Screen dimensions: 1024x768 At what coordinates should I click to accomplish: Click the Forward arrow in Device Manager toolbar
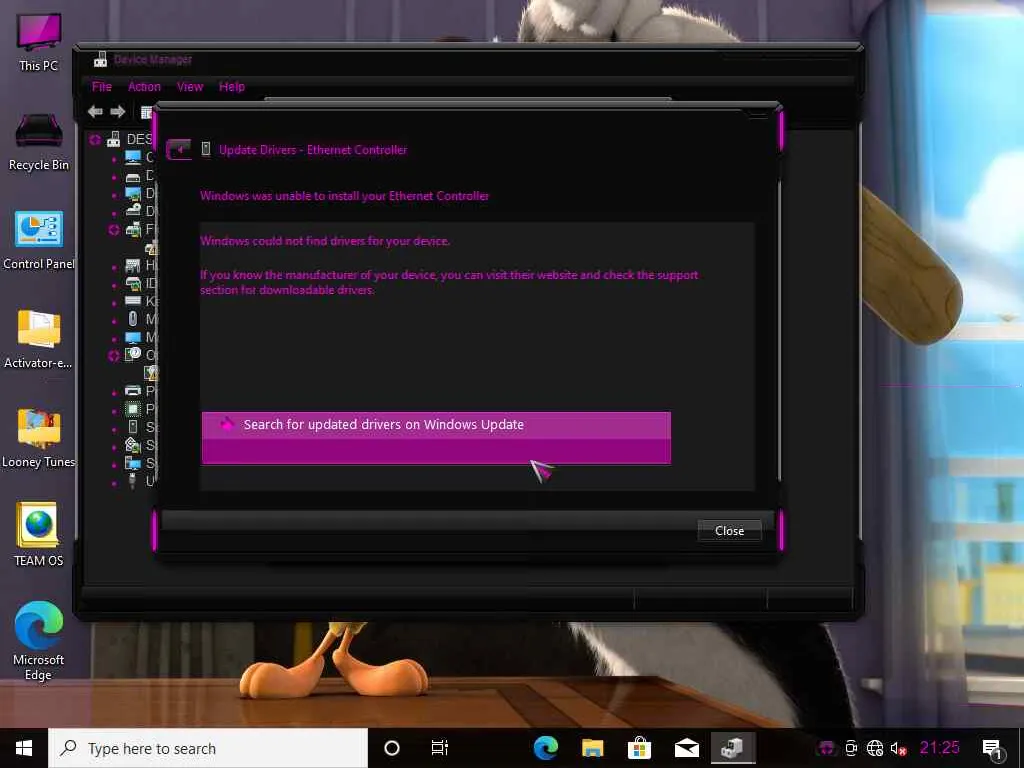point(118,112)
